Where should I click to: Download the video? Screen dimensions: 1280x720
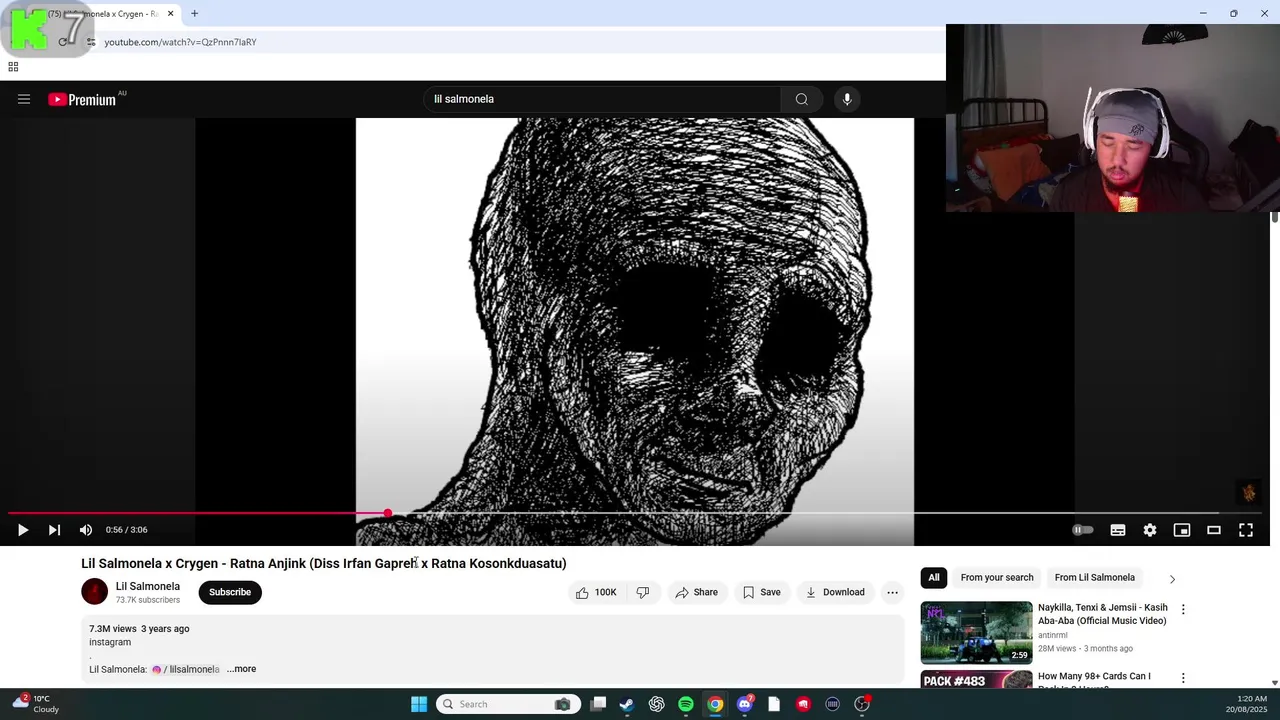tap(835, 592)
